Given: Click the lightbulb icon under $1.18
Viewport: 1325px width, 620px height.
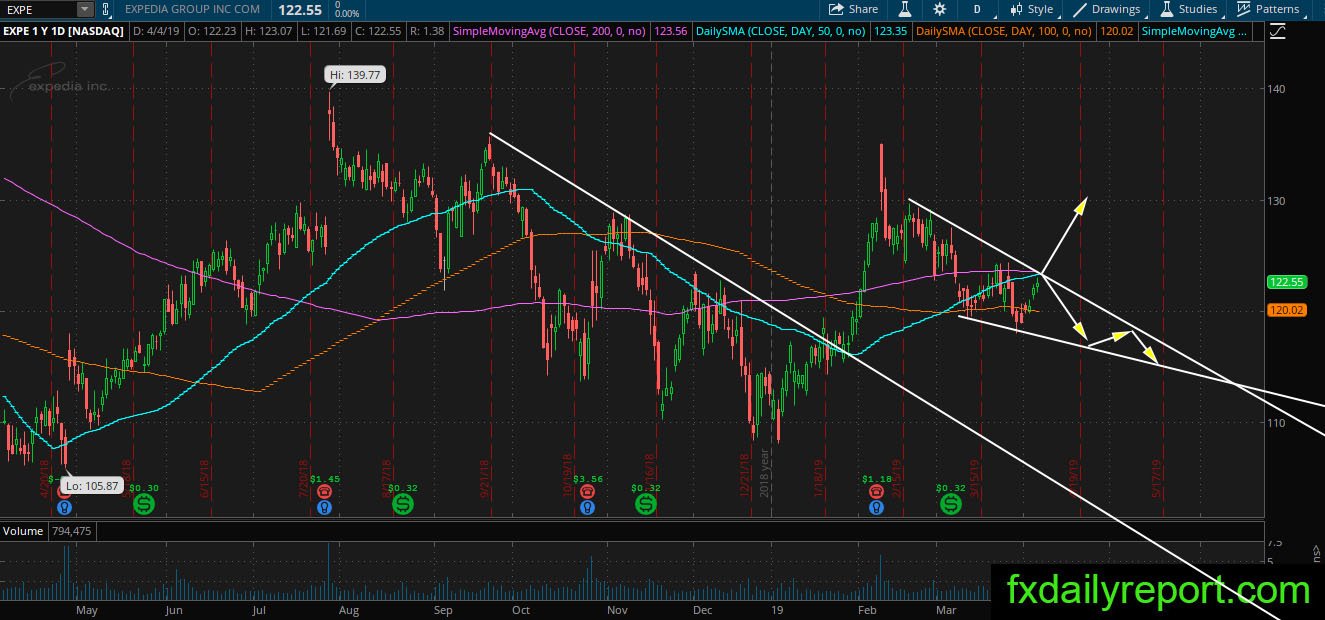Looking at the screenshot, I should (876, 508).
